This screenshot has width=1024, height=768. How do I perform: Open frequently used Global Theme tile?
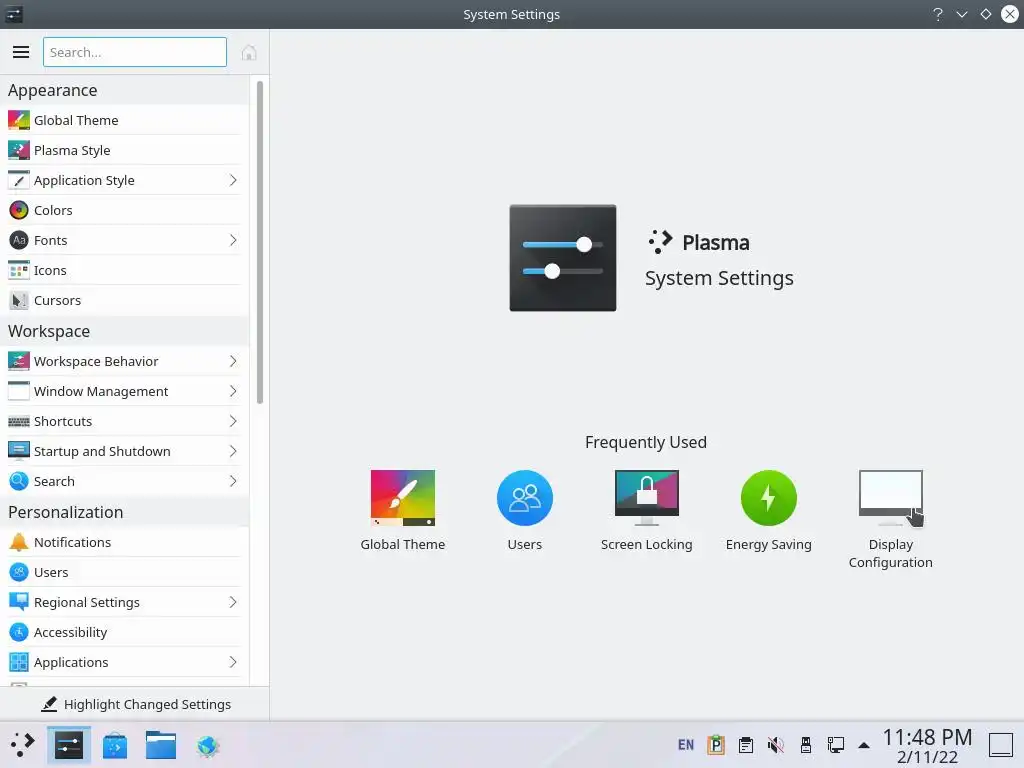point(402,511)
